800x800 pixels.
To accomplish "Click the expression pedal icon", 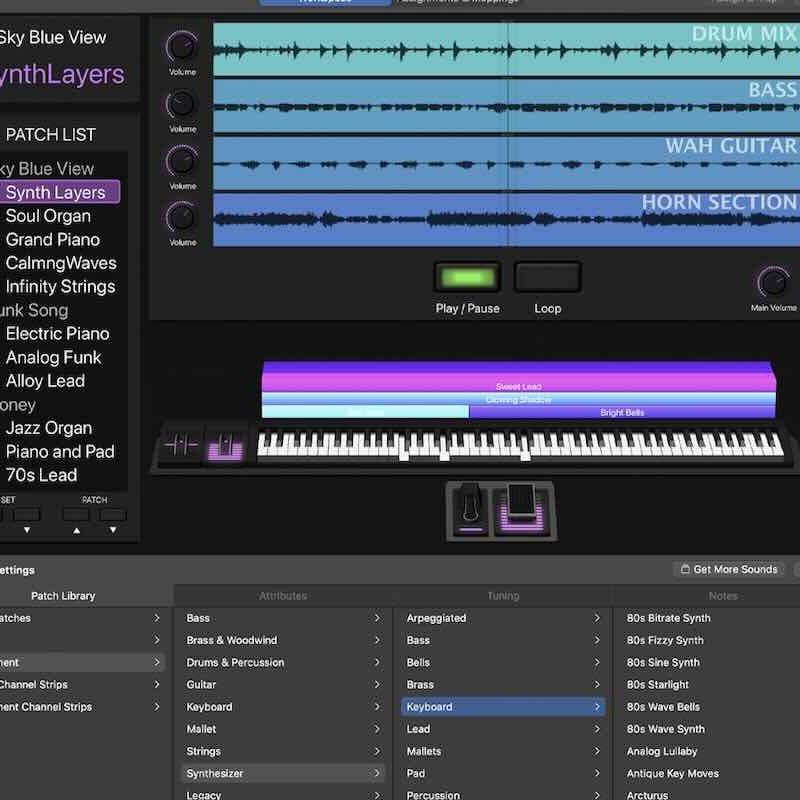I will tap(522, 511).
